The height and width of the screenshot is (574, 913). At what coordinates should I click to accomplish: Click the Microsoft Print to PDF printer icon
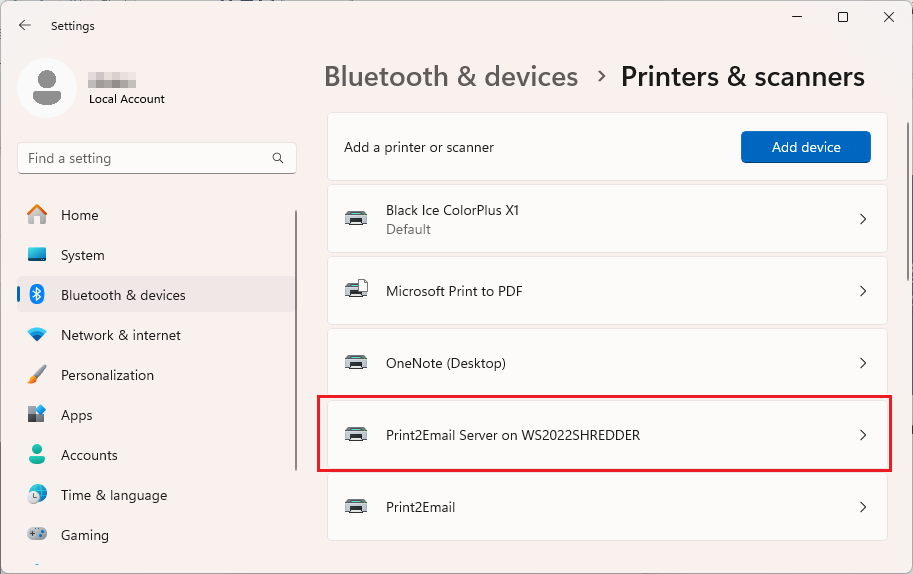click(356, 291)
